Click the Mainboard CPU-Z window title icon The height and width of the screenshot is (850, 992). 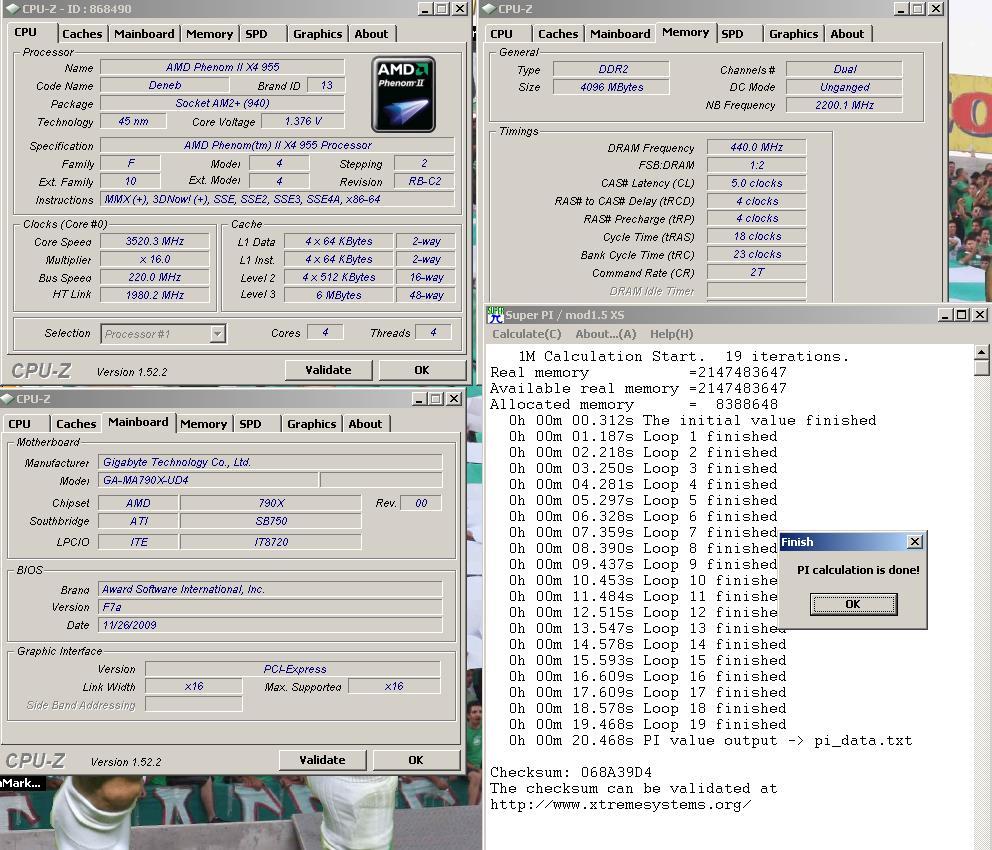click(7, 399)
